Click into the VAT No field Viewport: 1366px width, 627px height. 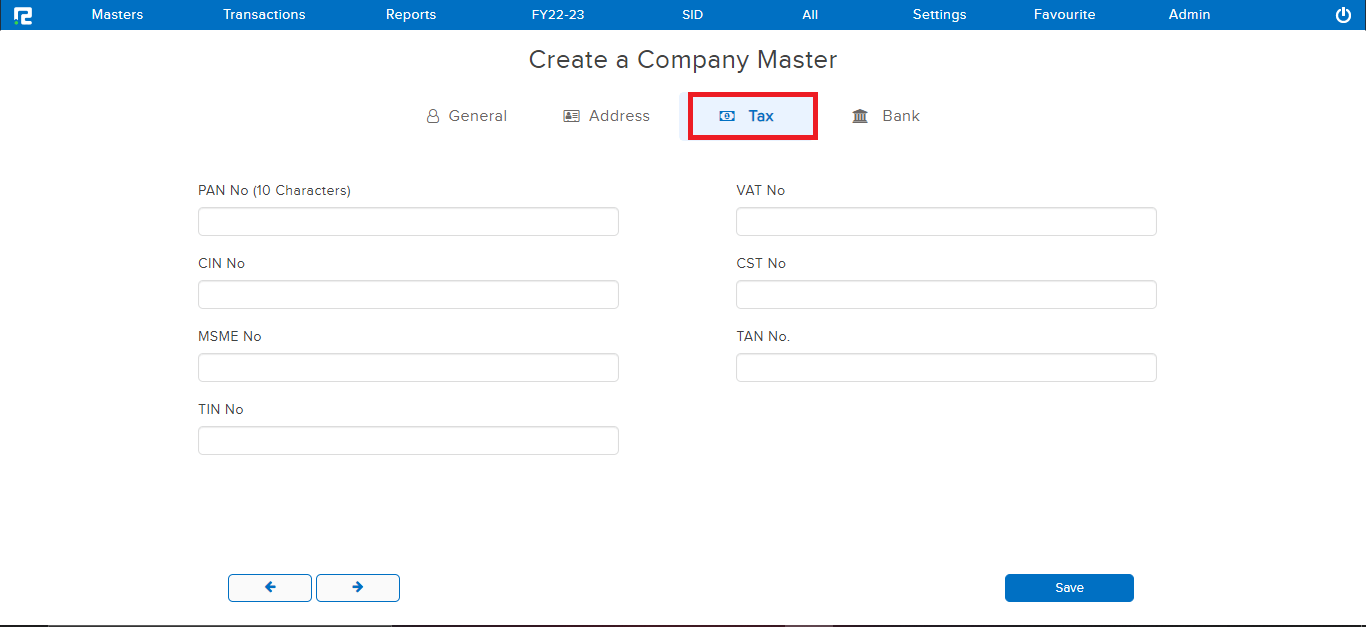pyautogui.click(x=946, y=222)
